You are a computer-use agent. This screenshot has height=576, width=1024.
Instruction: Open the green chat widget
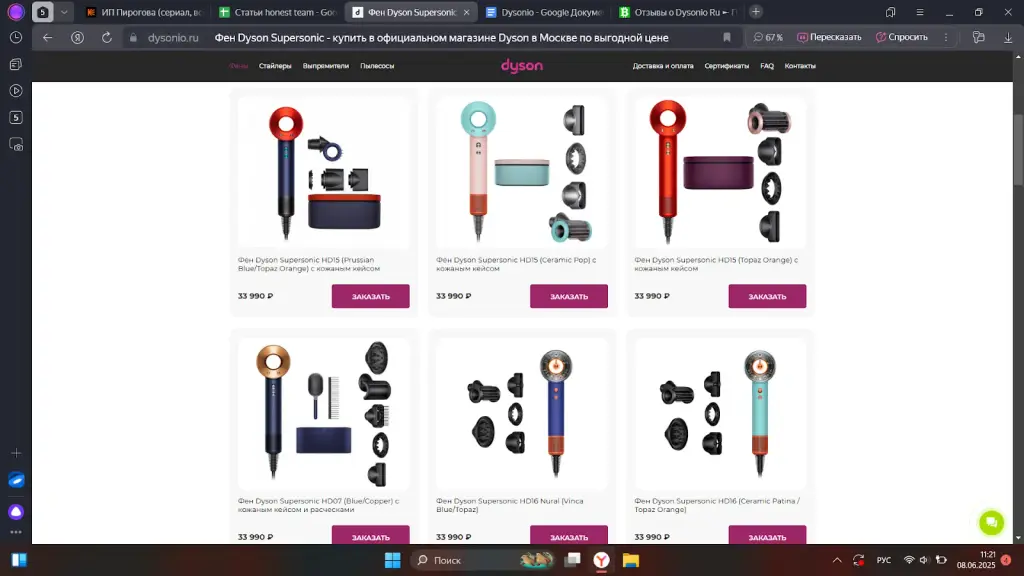(x=991, y=522)
